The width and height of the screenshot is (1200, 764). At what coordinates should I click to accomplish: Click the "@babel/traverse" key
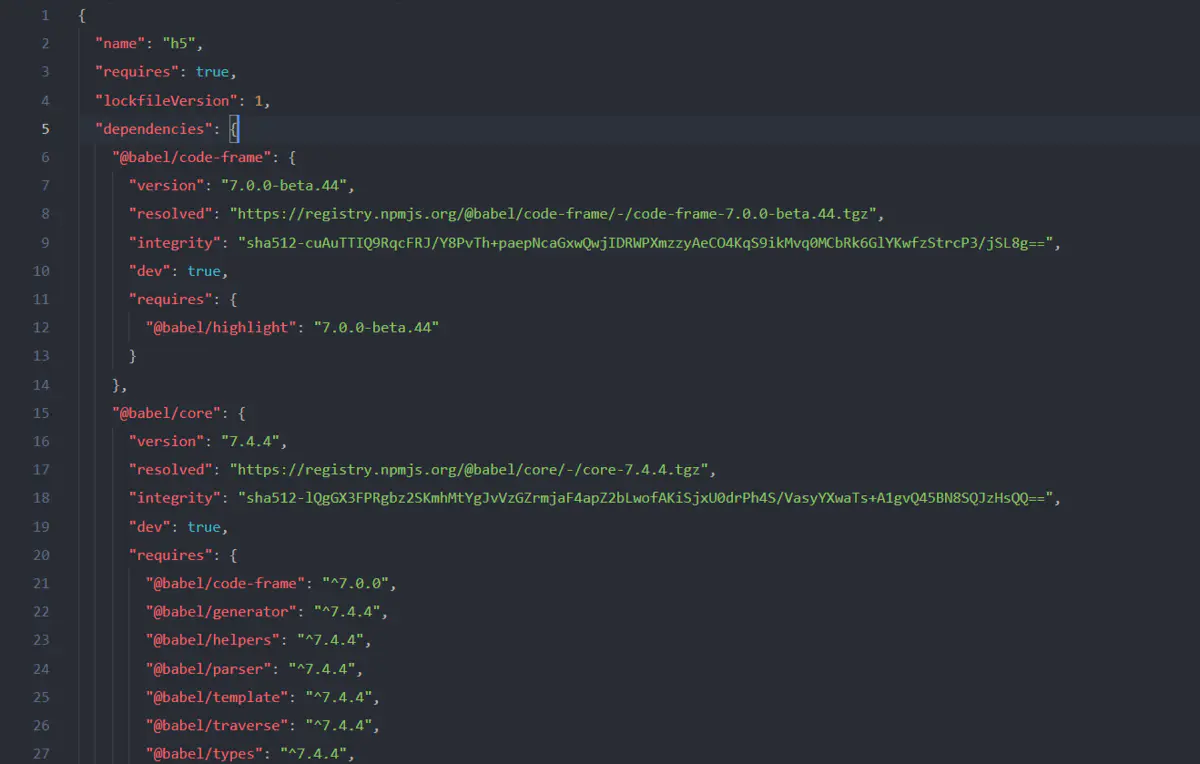[217, 726]
